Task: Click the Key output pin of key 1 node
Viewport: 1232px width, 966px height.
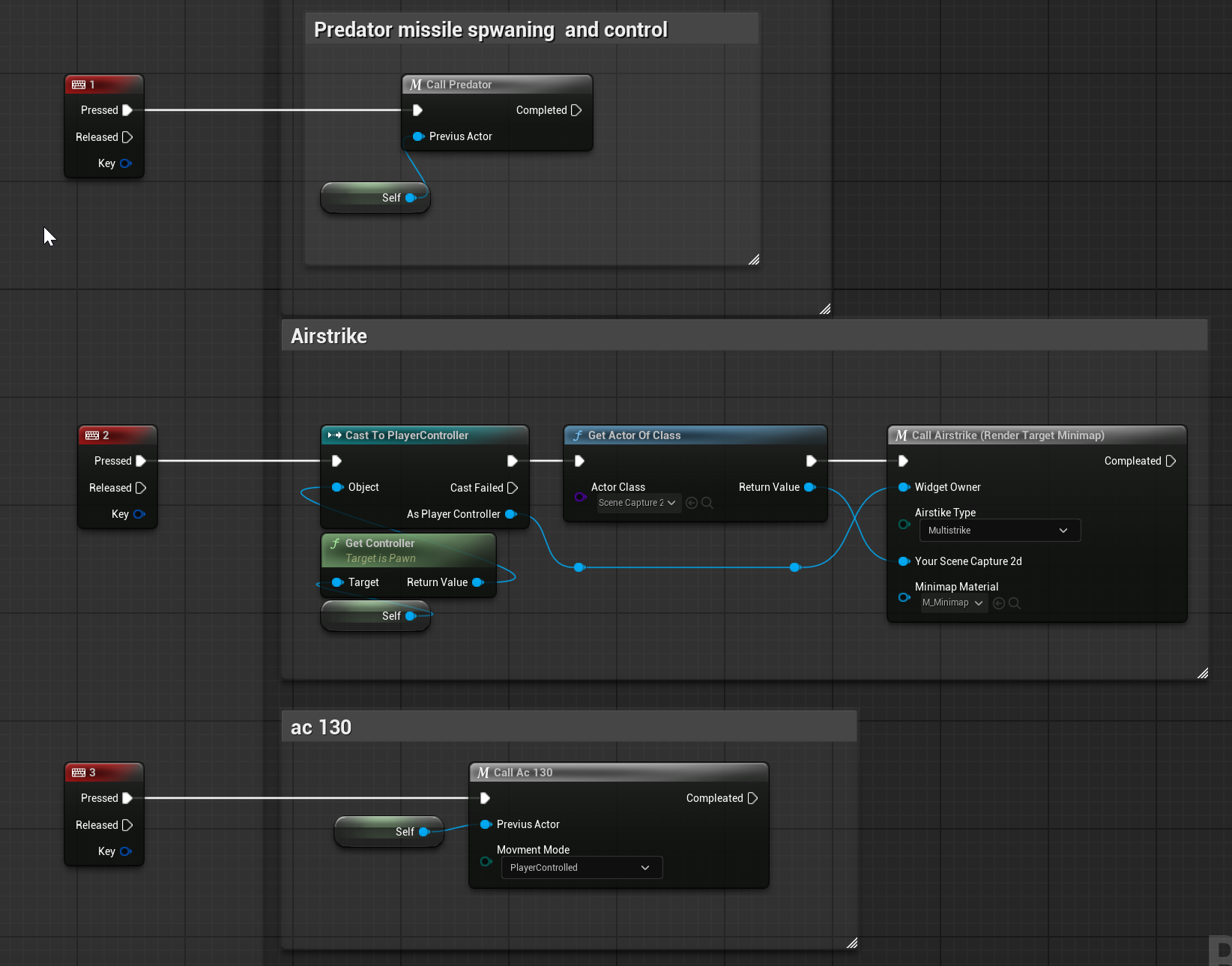Action: pyautogui.click(x=125, y=163)
